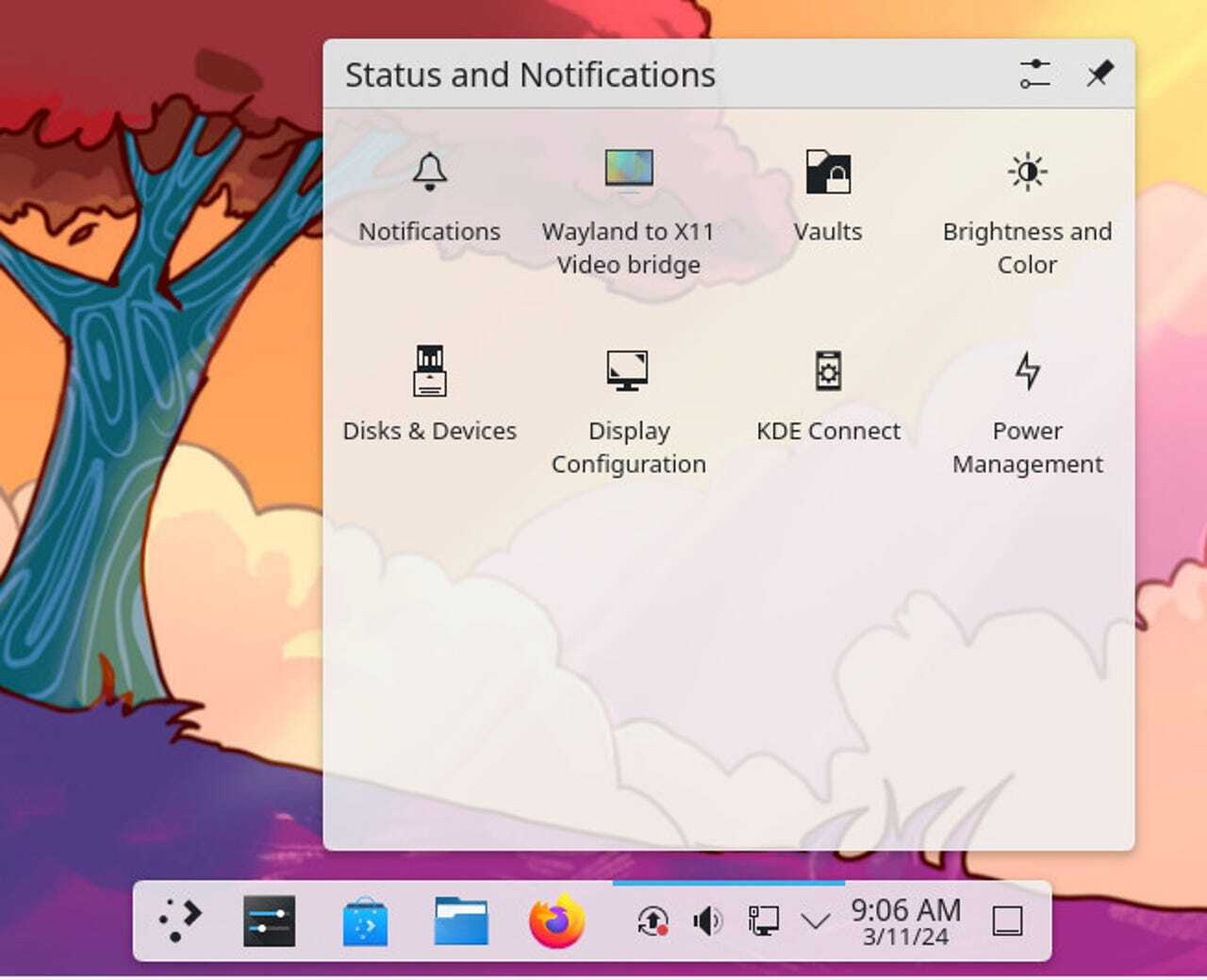The height and width of the screenshot is (980, 1207).
Task: Open the KDE application launcher
Action: [179, 921]
